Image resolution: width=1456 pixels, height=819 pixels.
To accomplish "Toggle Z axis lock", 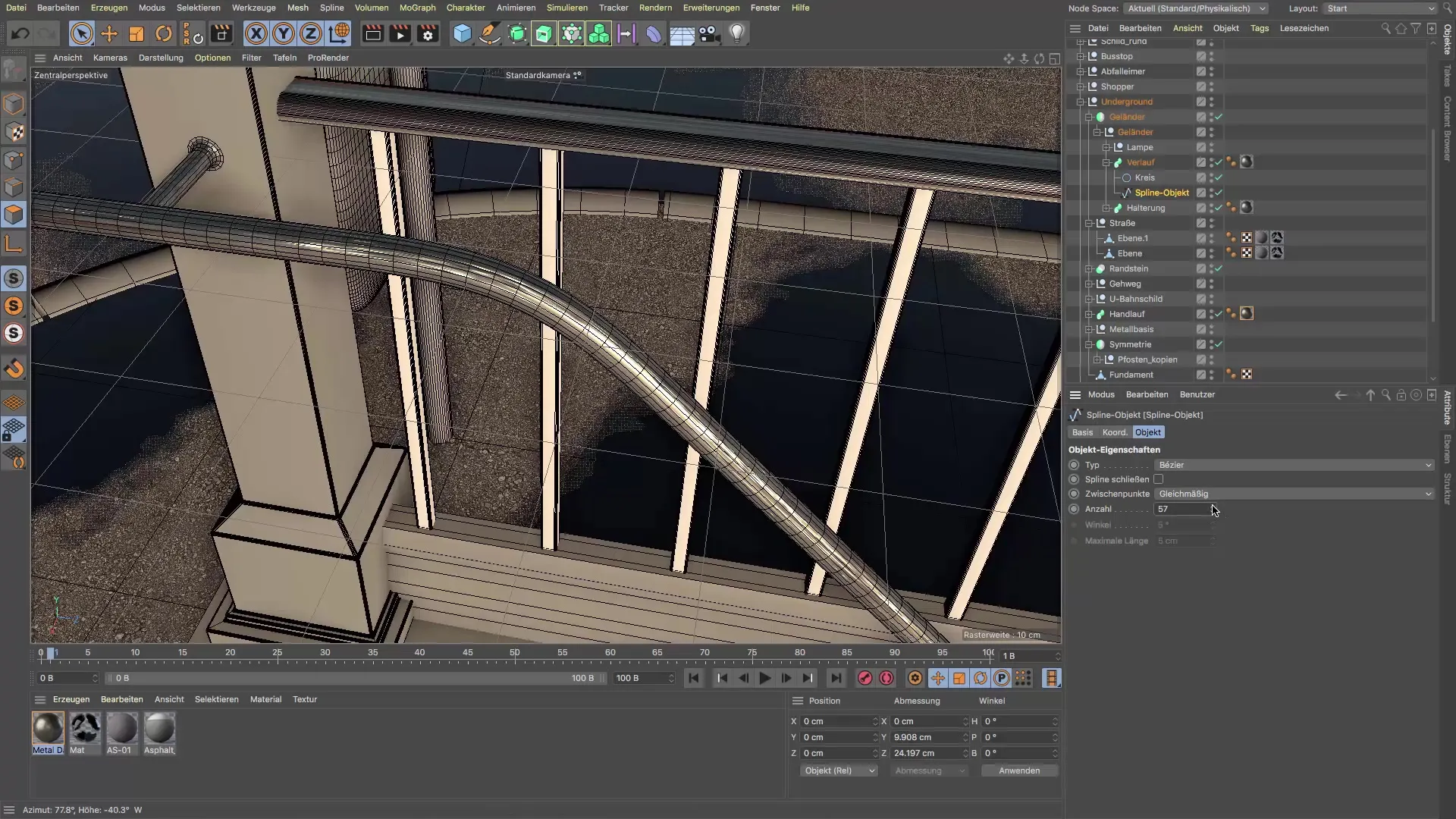I will (311, 34).
